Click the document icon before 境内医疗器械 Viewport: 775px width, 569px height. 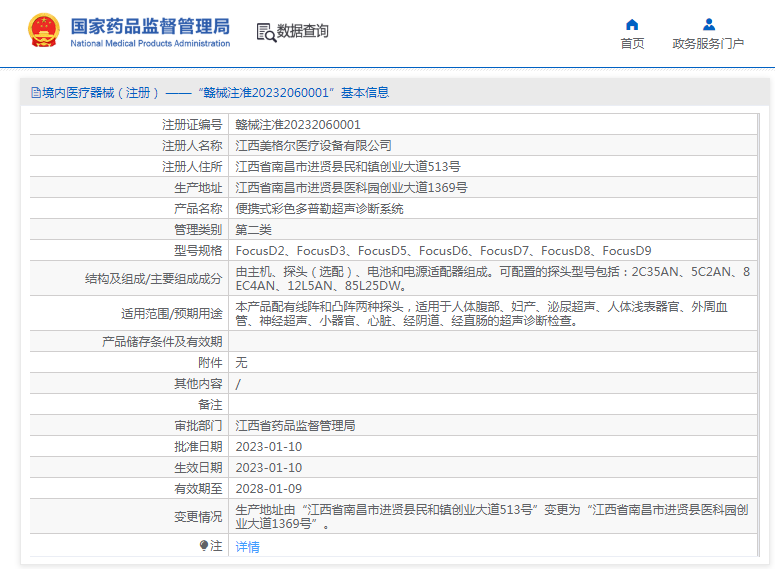[36, 93]
